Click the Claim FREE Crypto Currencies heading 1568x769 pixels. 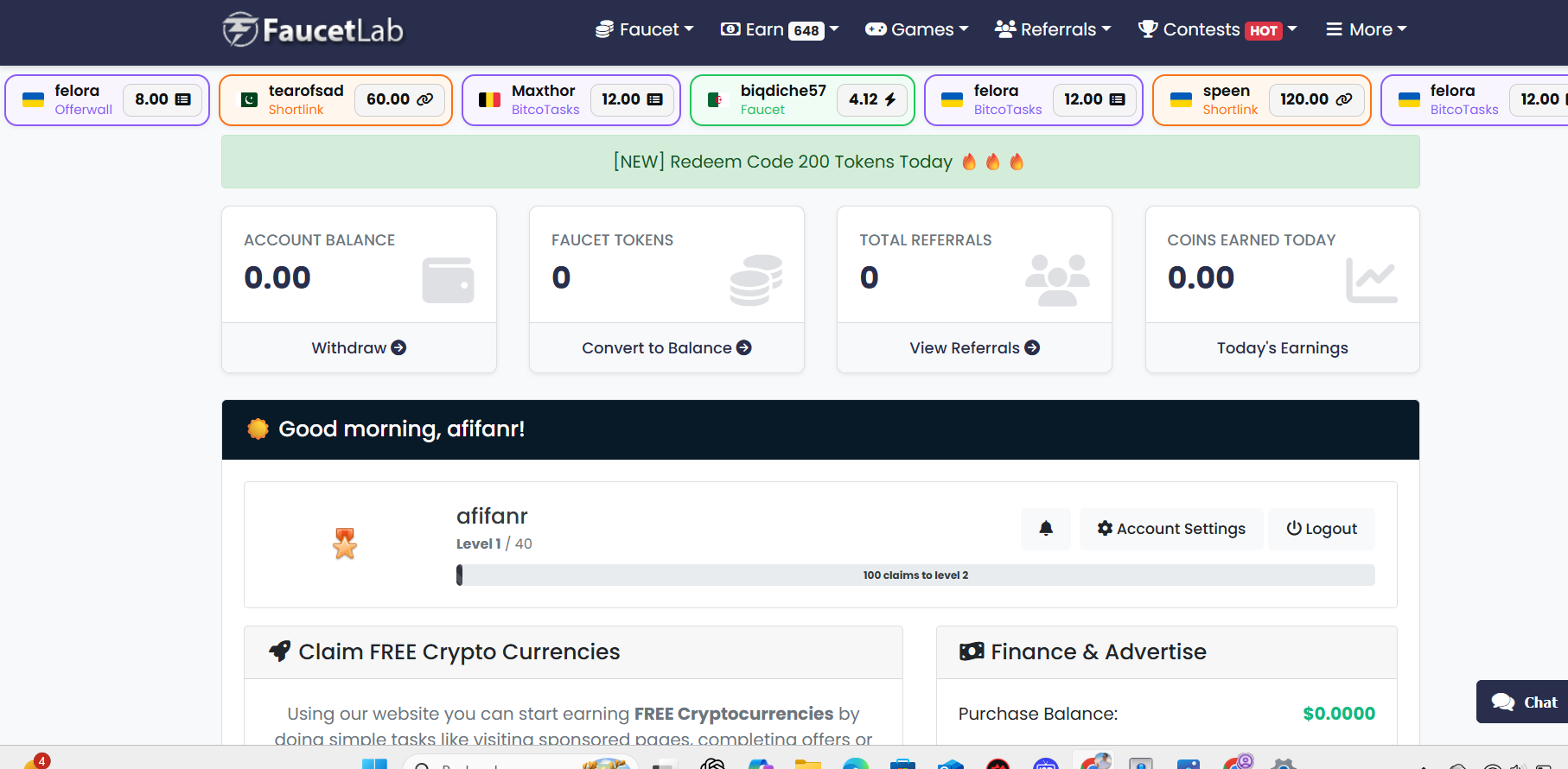pos(459,651)
